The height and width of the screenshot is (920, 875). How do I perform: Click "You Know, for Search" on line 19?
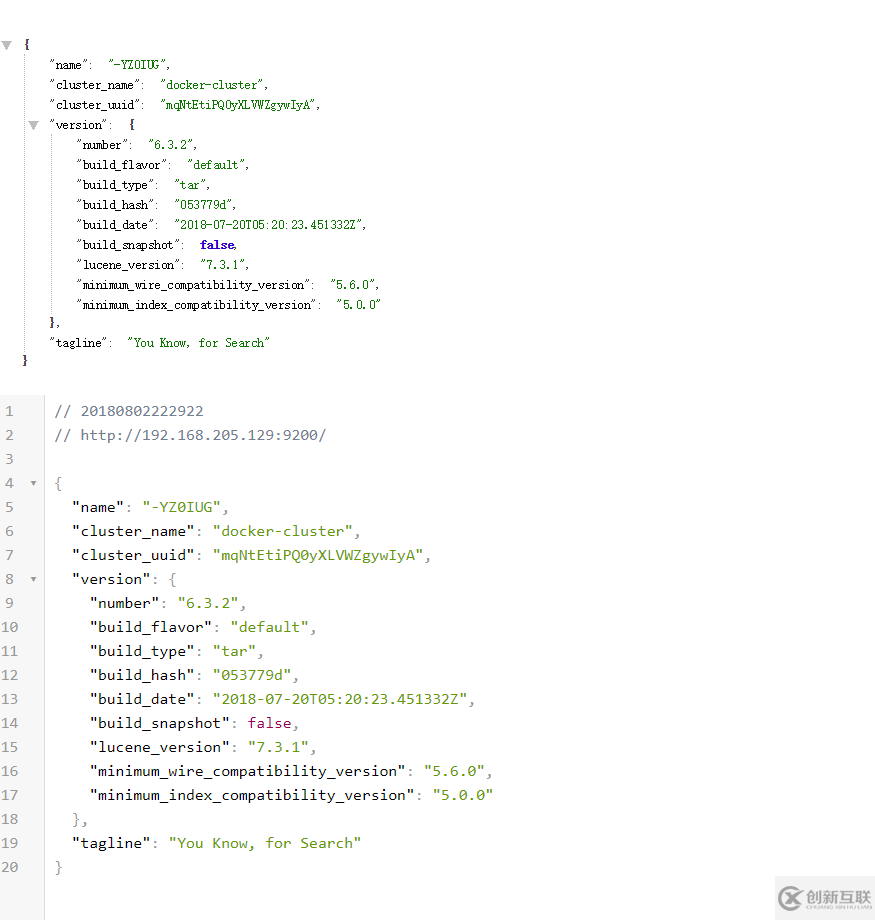click(264, 843)
